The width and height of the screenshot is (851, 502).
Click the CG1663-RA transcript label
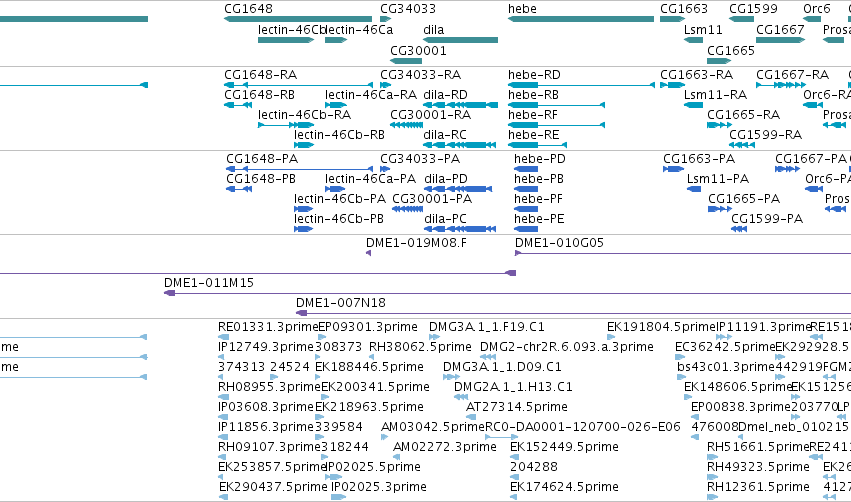tap(696, 75)
